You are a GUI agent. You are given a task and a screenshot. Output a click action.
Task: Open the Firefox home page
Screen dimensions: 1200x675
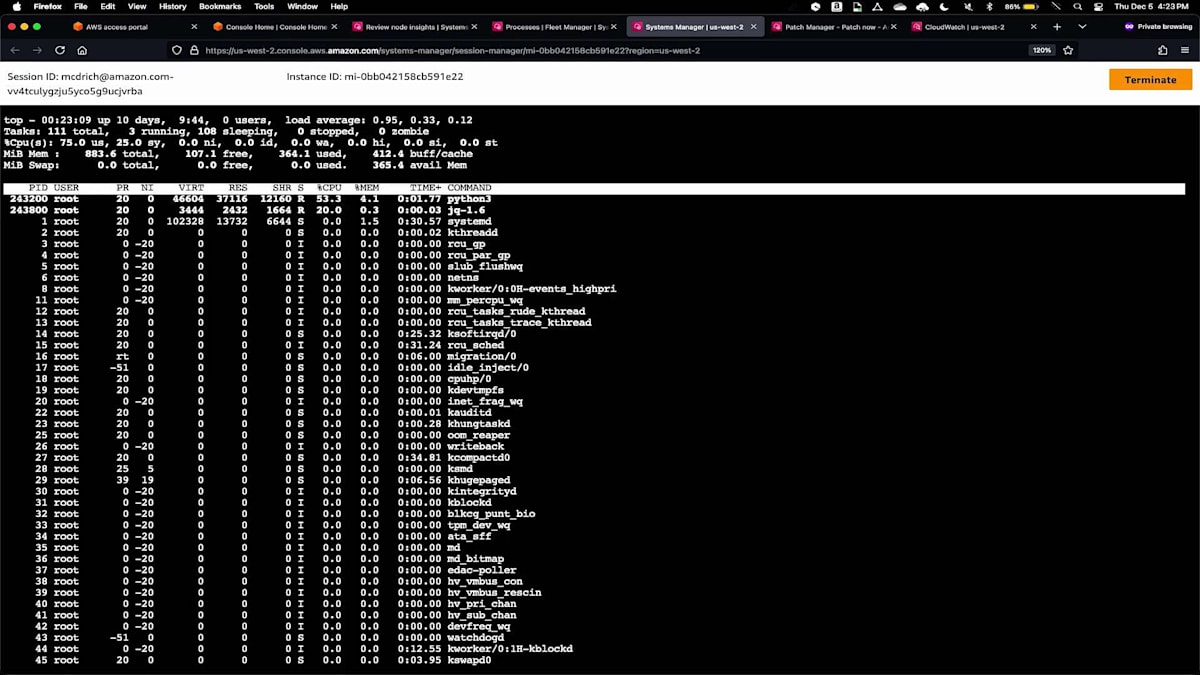coord(82,50)
